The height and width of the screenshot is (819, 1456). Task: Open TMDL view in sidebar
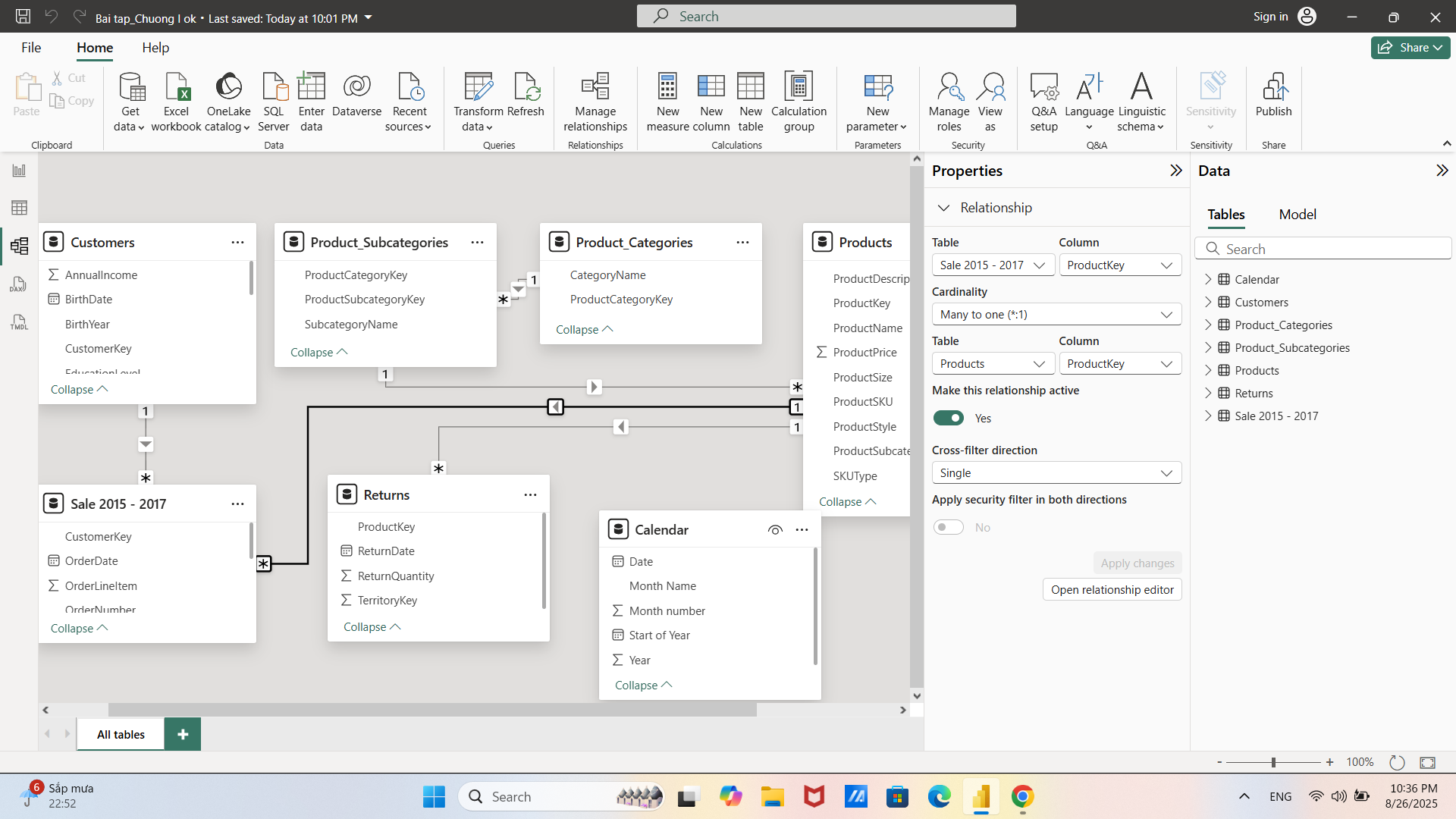pos(19,322)
